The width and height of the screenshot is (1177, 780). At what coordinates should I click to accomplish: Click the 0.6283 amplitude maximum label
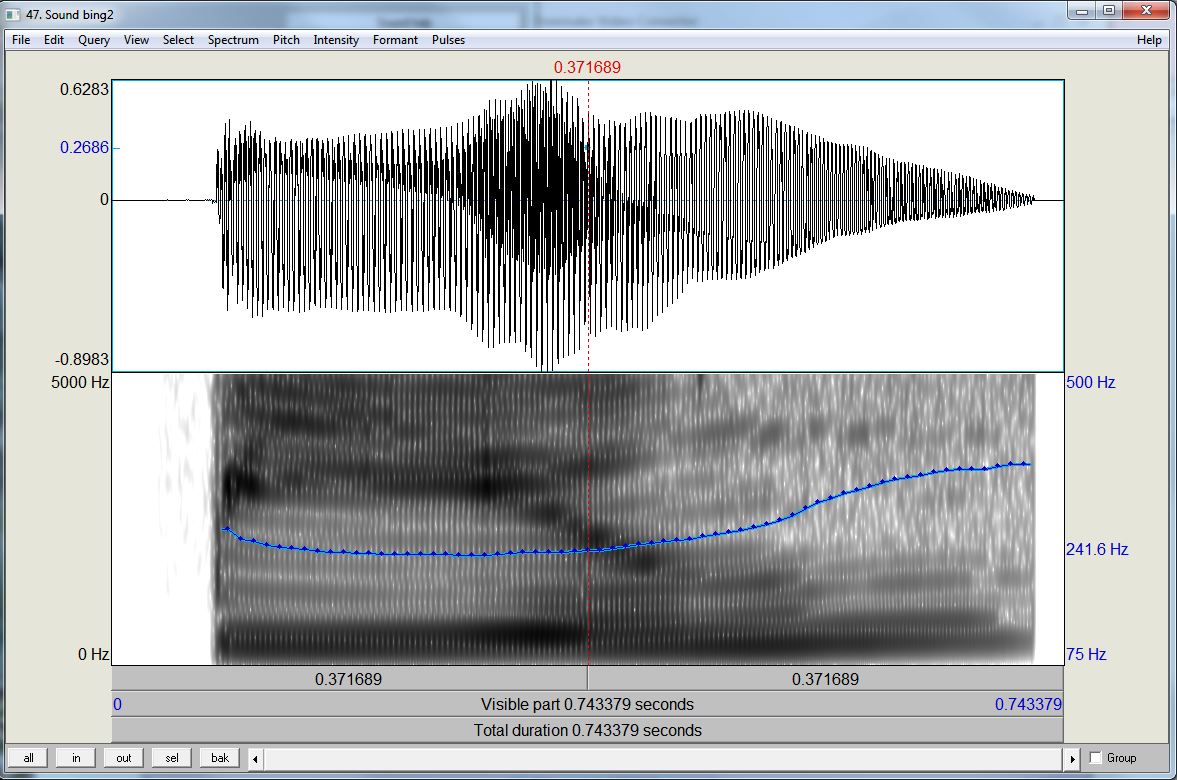click(85, 89)
